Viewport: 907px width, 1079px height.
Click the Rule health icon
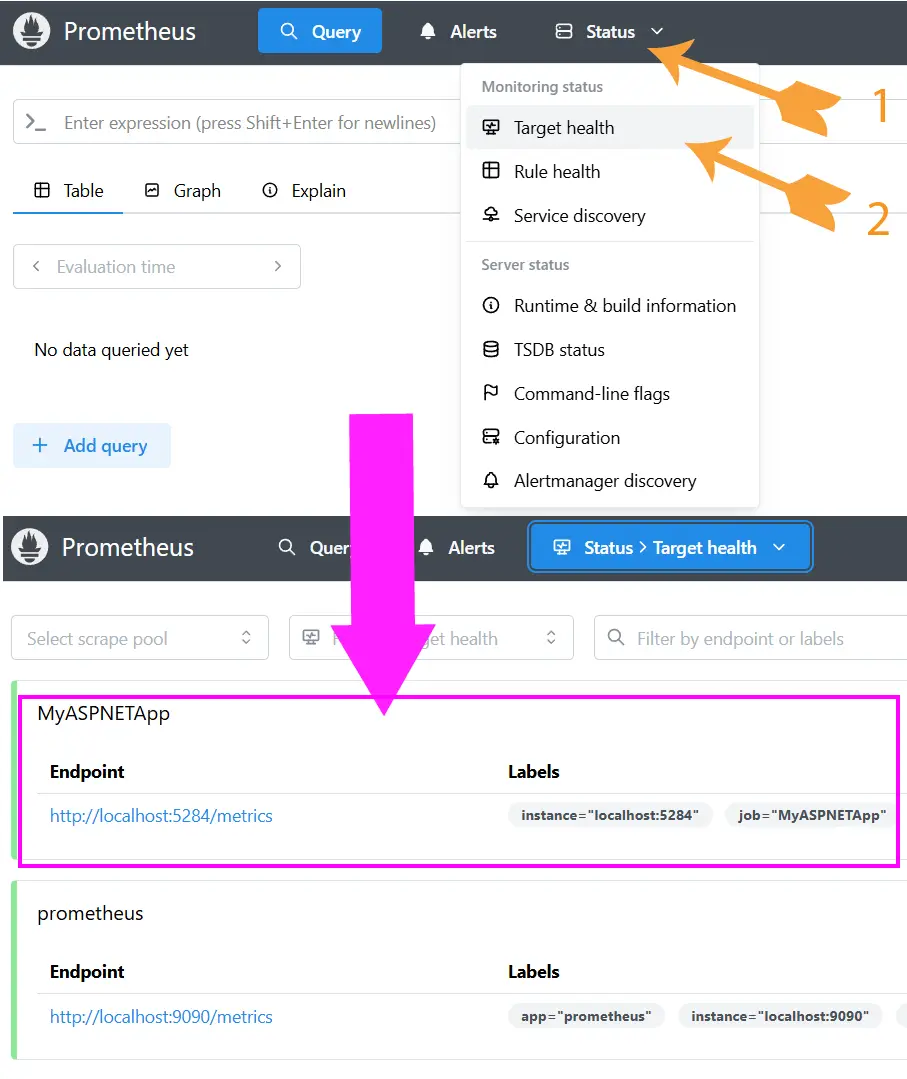[491, 171]
